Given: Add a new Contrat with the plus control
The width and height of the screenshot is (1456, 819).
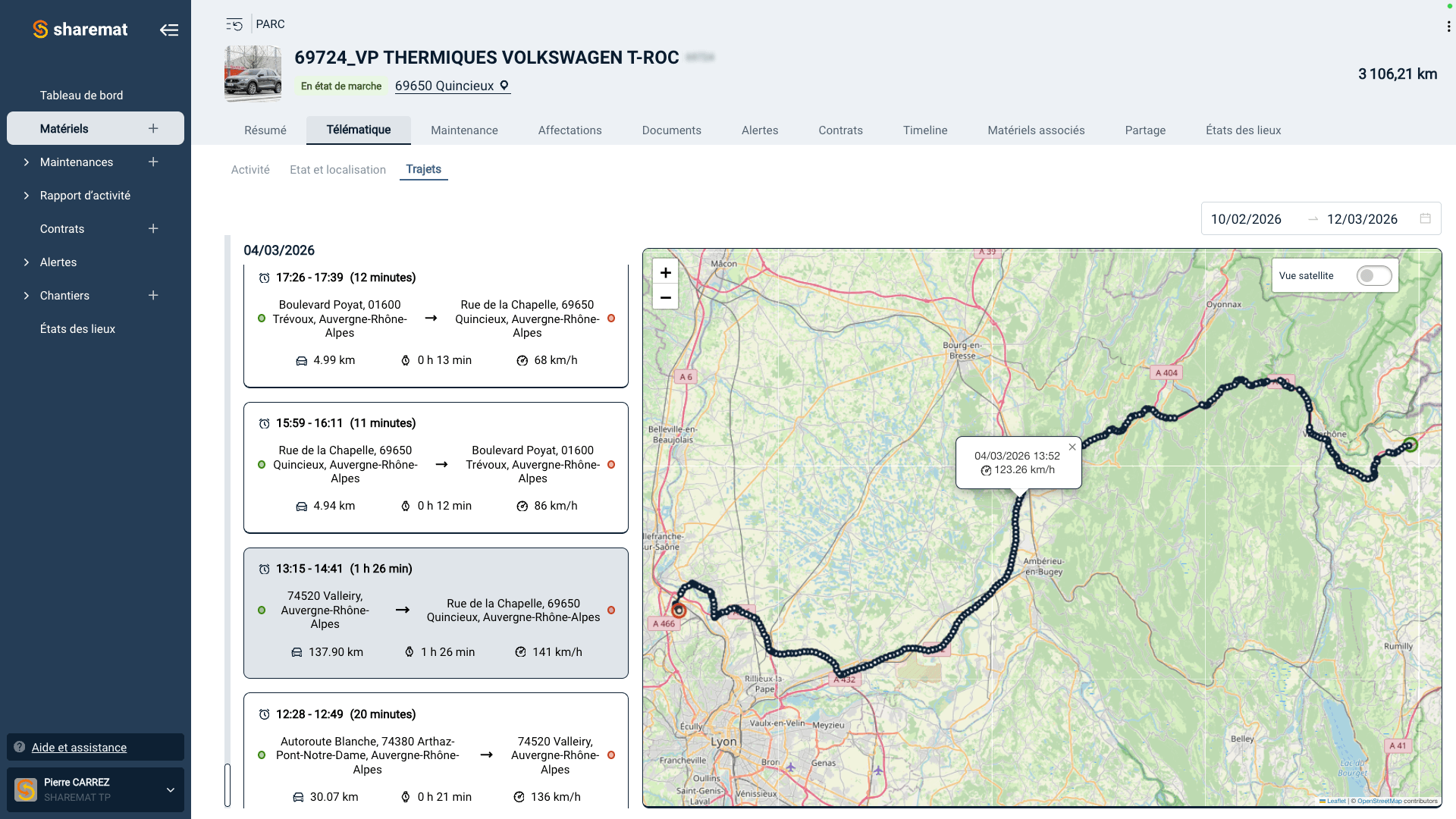Looking at the screenshot, I should (153, 228).
